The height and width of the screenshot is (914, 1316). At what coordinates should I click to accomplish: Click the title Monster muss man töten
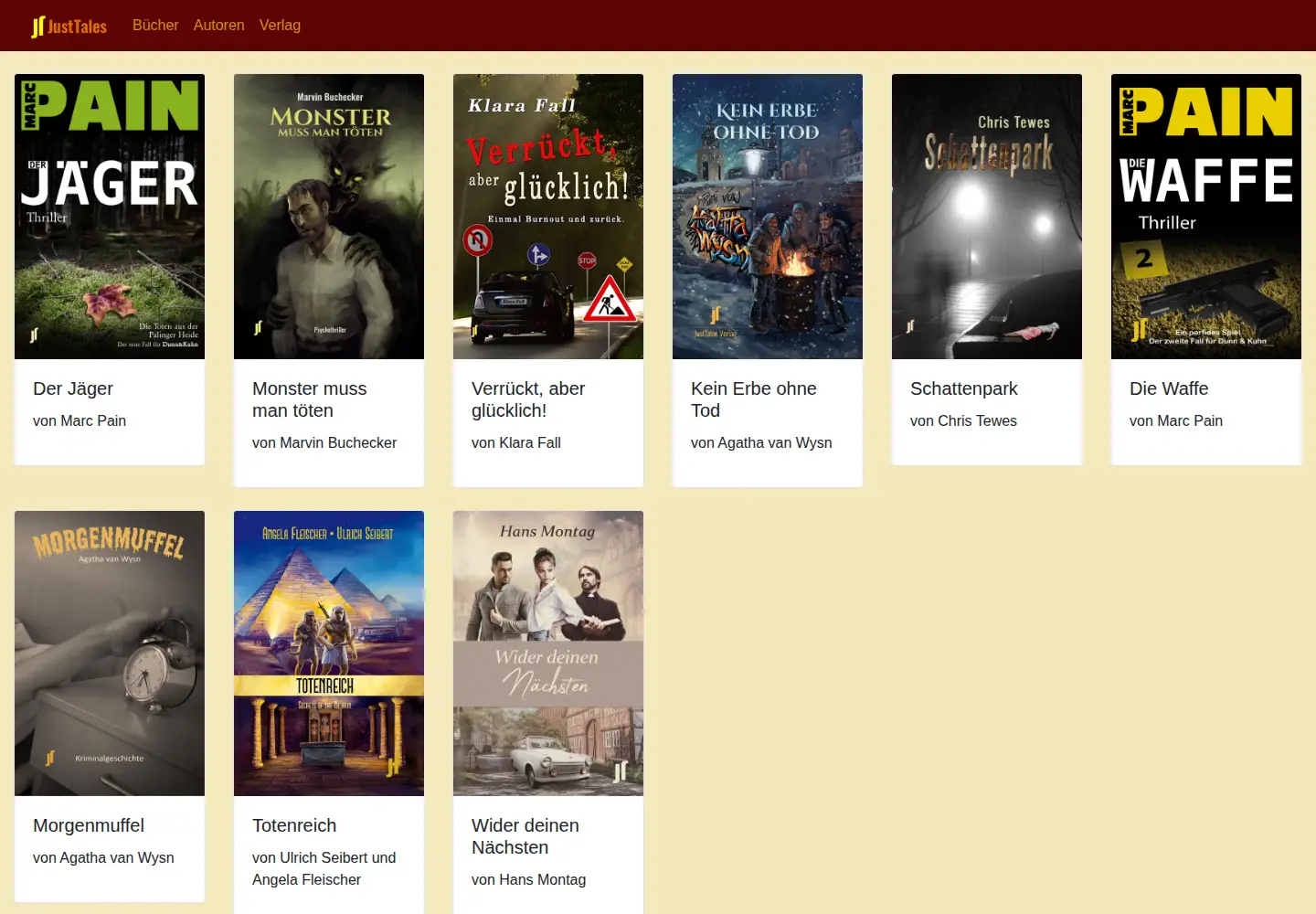(310, 399)
